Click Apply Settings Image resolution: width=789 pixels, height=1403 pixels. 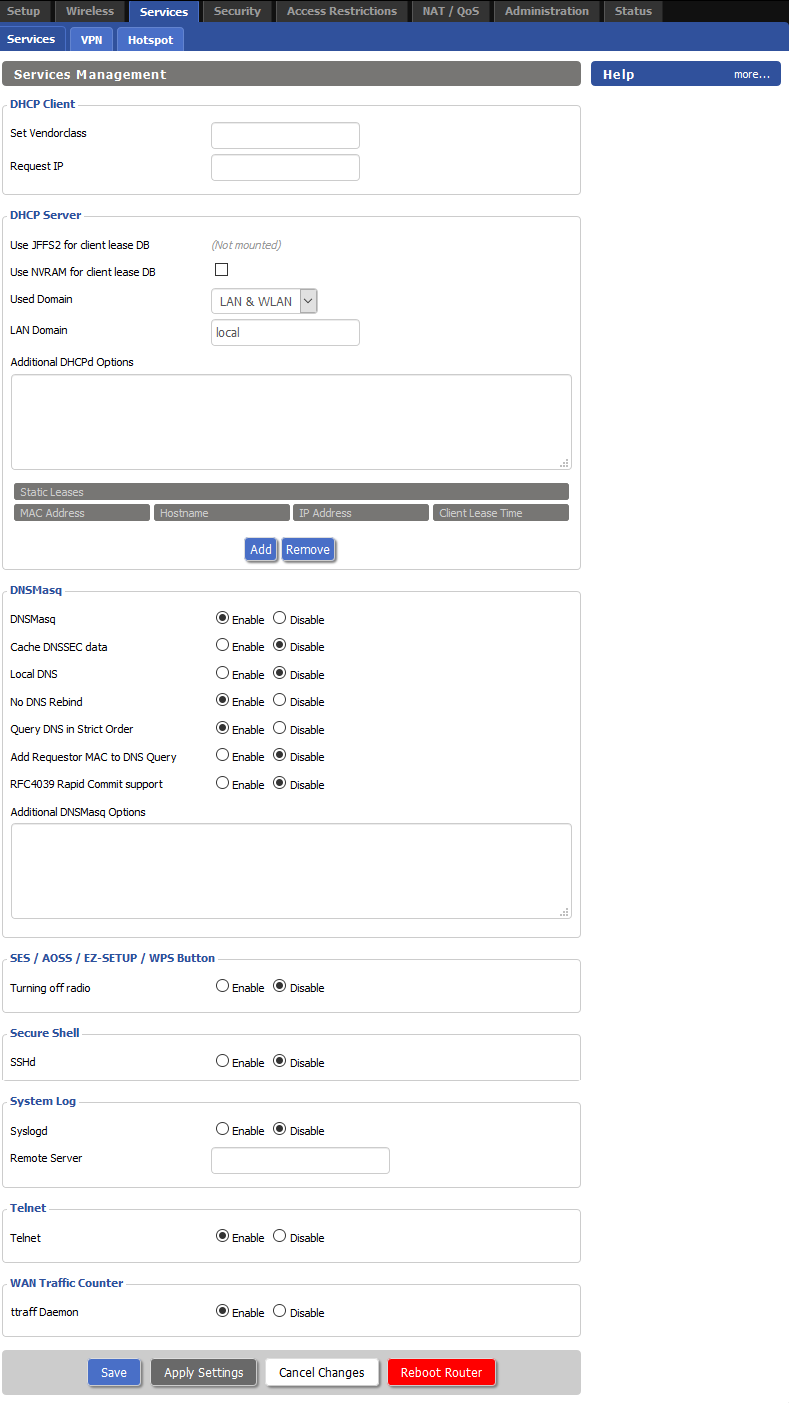point(204,1372)
